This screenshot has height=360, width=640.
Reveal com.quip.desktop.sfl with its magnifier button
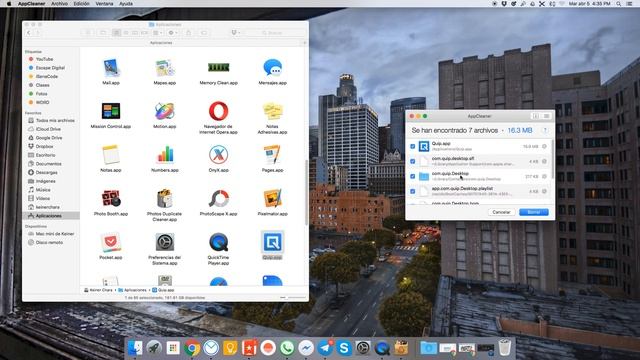(544, 161)
